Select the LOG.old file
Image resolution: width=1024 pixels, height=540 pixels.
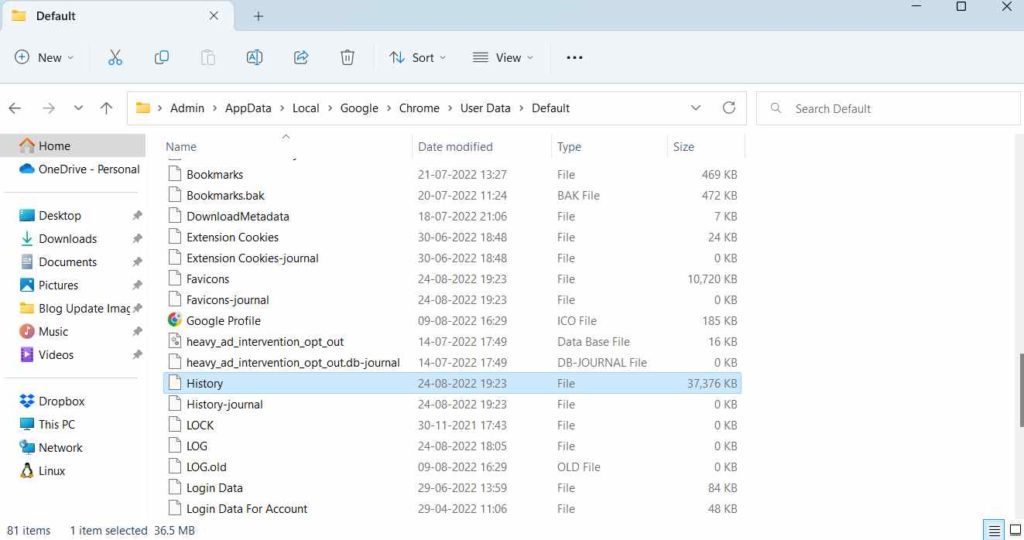(452, 467)
